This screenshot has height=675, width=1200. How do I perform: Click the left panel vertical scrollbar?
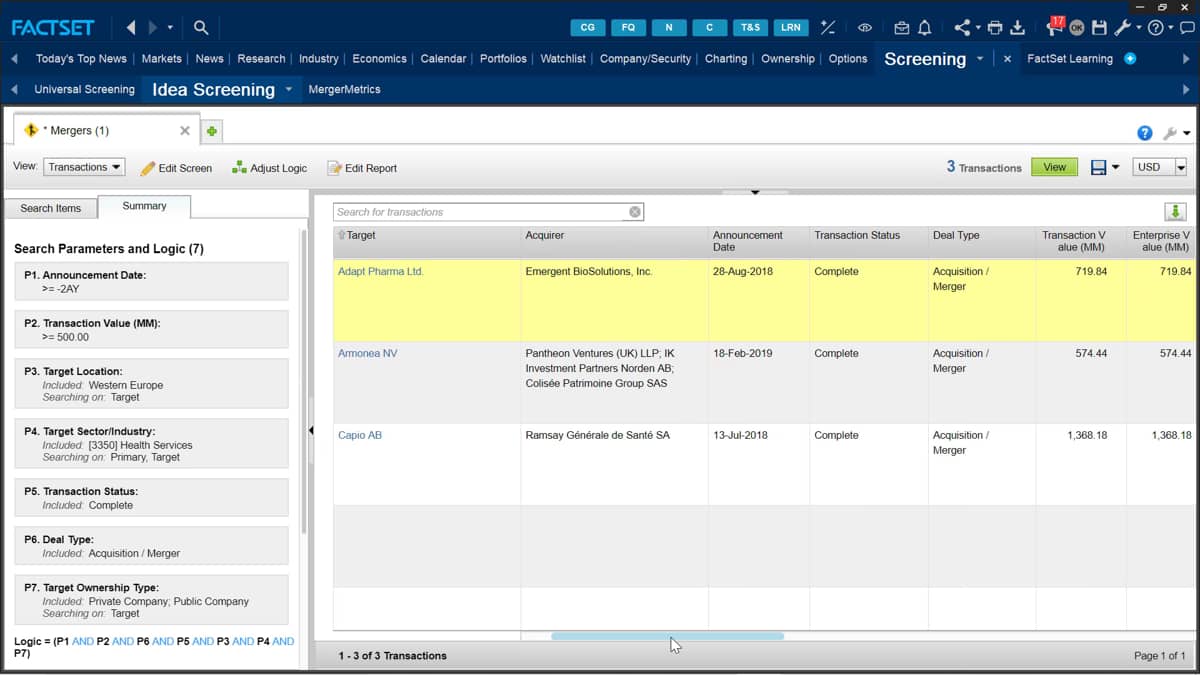pos(304,380)
